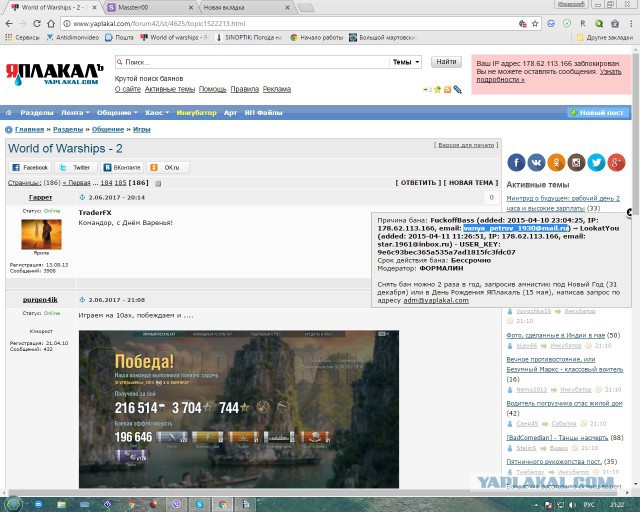The width and height of the screenshot is (640, 512).
Task: Open the Версия для печати link
Action: pos(466,145)
